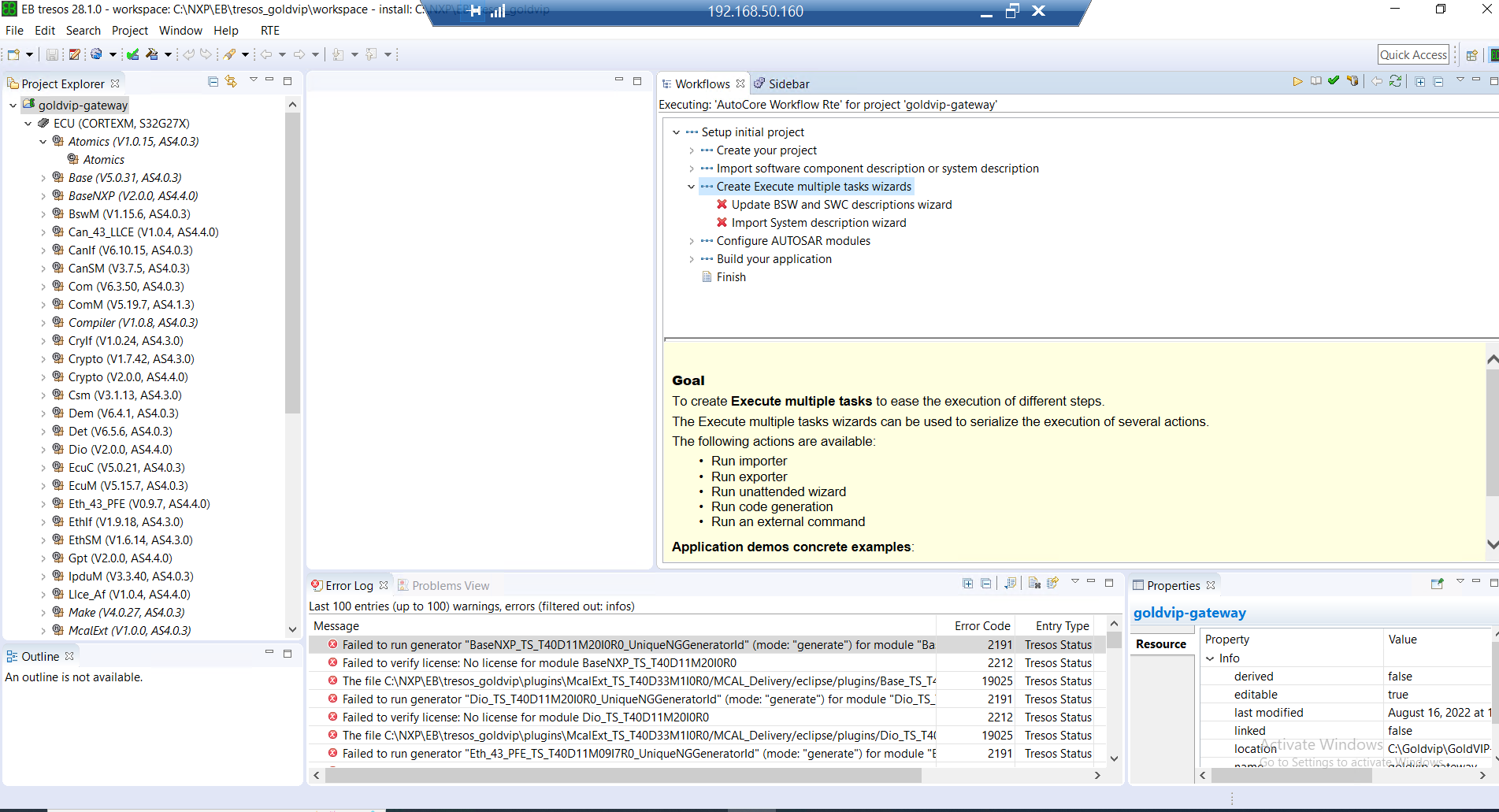Viewport: 1499px width, 812px height.
Task: Expand the 'Configure AUTOSAR modules' step
Action: (692, 241)
